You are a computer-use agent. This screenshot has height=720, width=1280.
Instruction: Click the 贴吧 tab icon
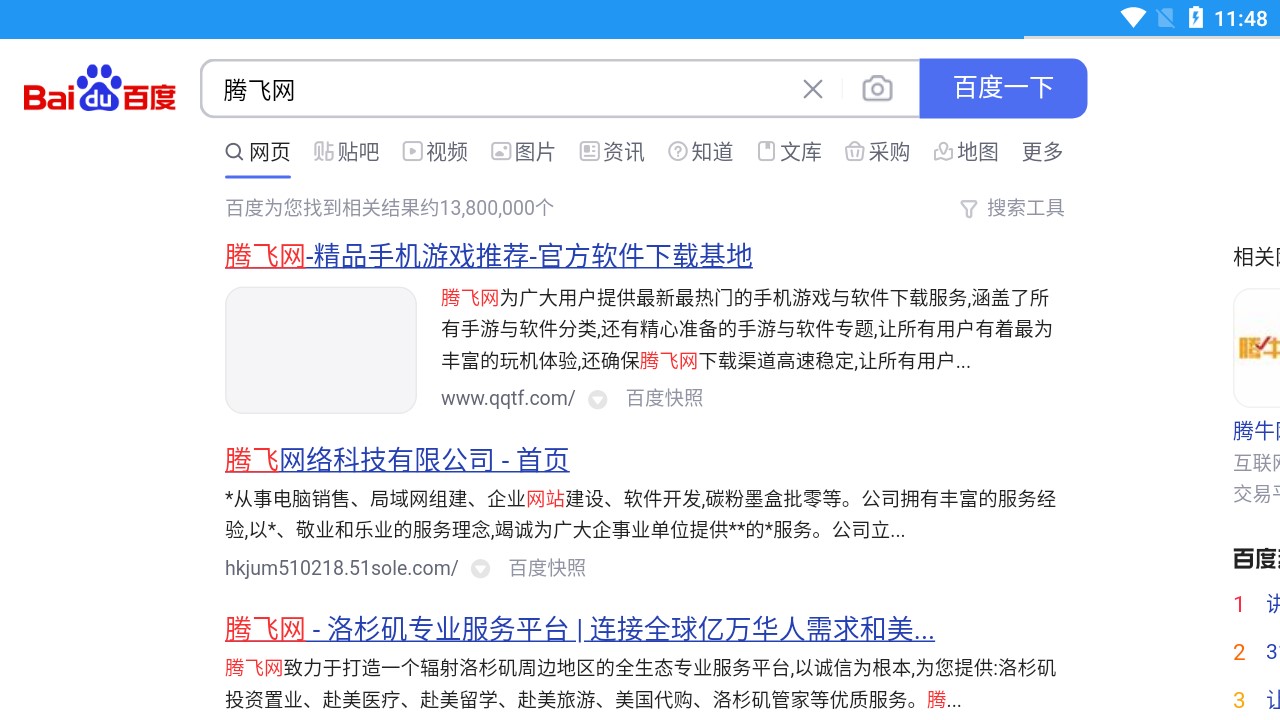pyautogui.click(x=324, y=151)
